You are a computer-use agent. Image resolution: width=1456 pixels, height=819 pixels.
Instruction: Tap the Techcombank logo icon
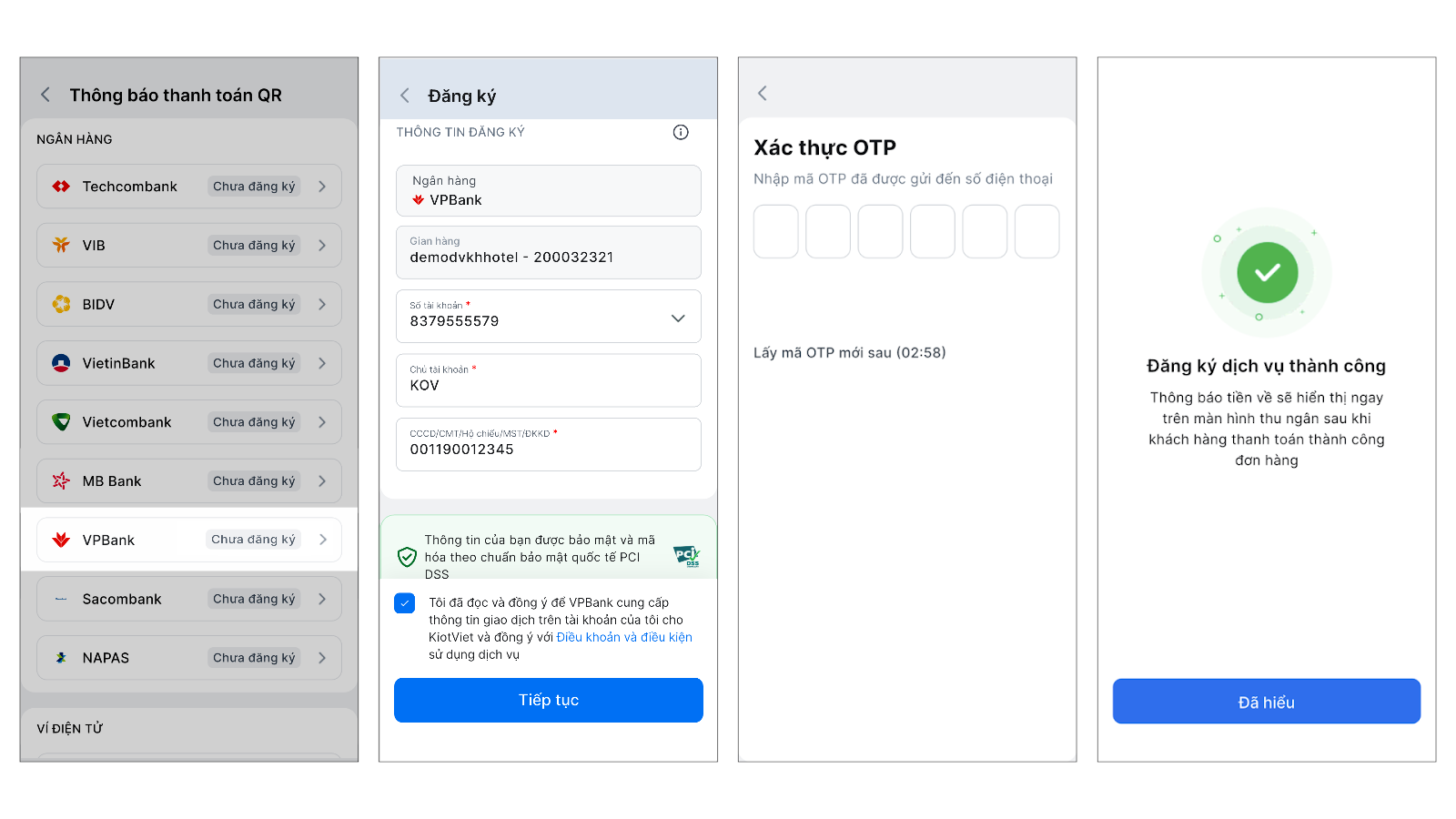[61, 187]
